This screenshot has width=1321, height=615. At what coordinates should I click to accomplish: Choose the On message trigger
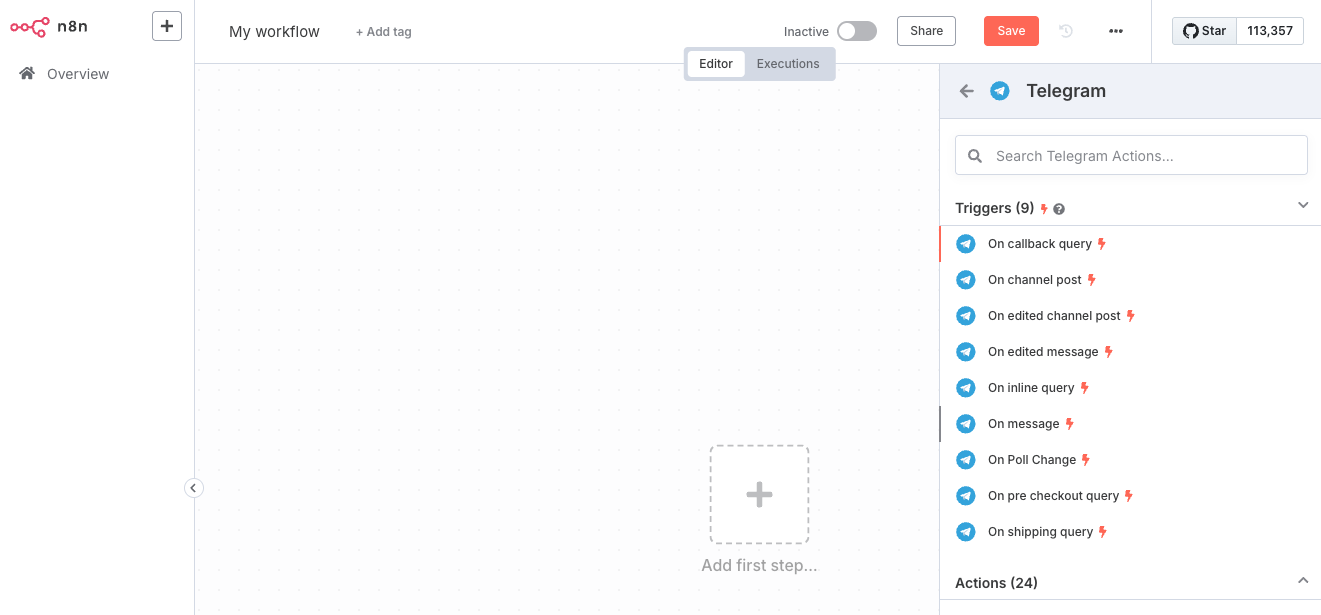(1023, 424)
